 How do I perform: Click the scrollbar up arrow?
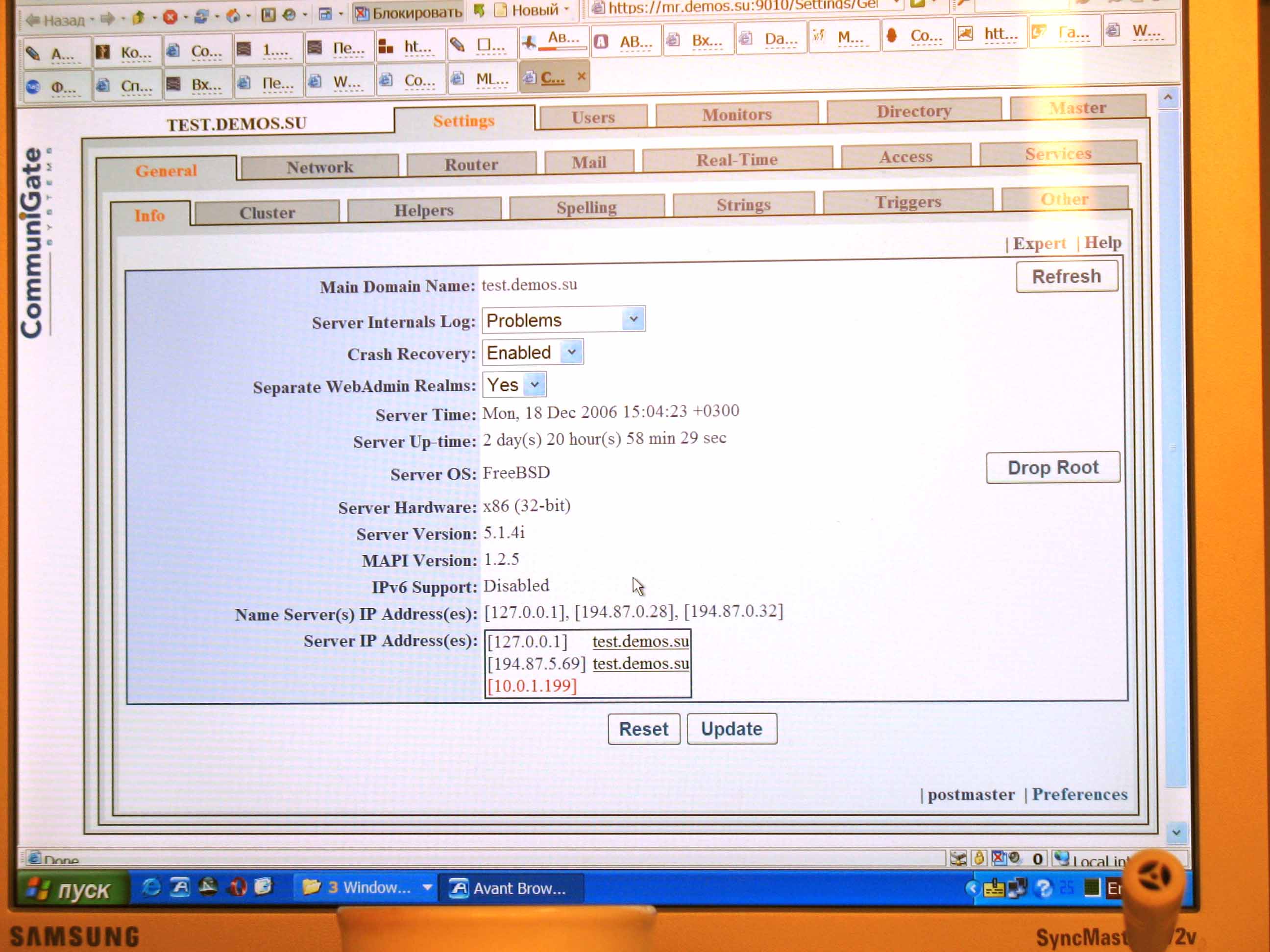coord(1168,98)
